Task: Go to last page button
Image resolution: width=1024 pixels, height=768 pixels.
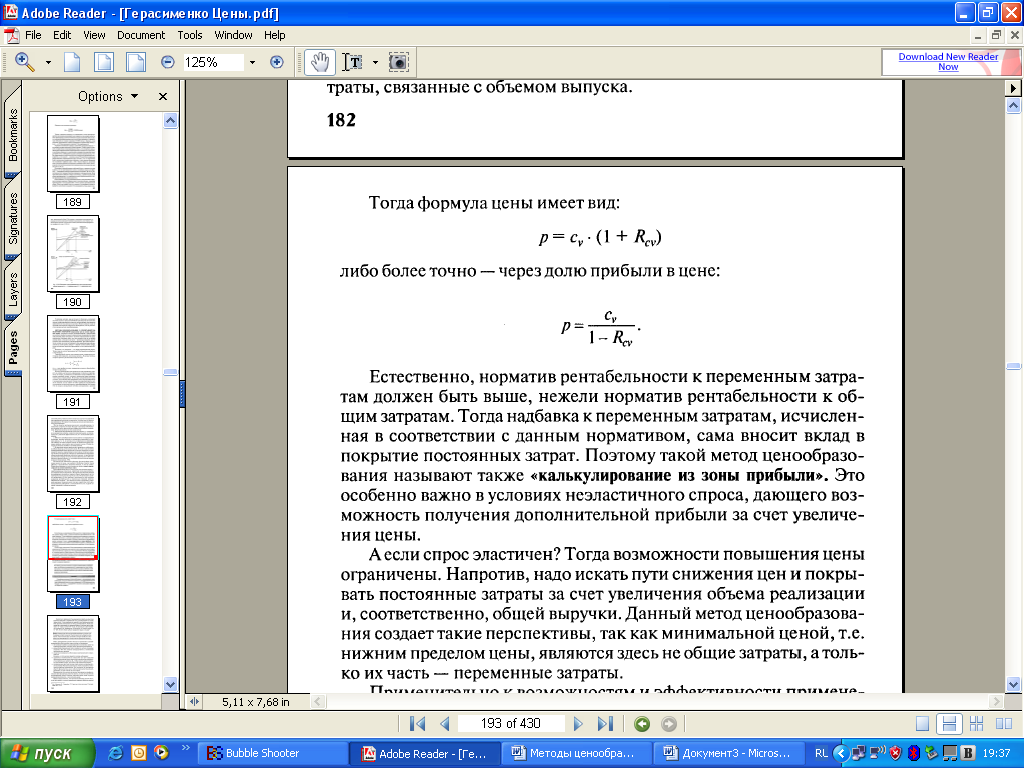Action: [x=605, y=724]
